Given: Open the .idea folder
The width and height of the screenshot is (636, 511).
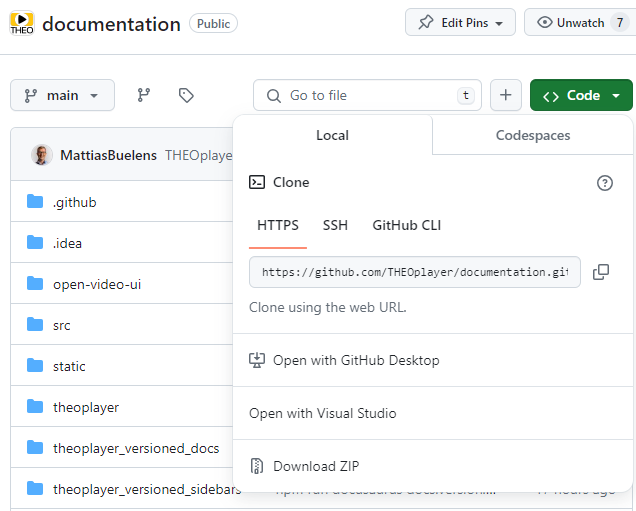Looking at the screenshot, I should point(67,243).
